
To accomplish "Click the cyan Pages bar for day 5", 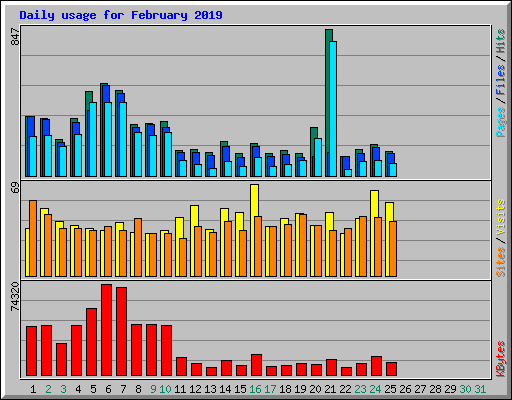I will tap(93, 139).
